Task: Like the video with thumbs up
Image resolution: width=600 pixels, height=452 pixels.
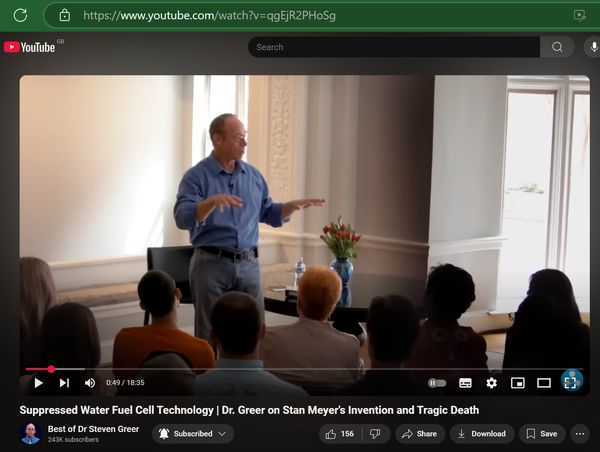Action: point(340,434)
